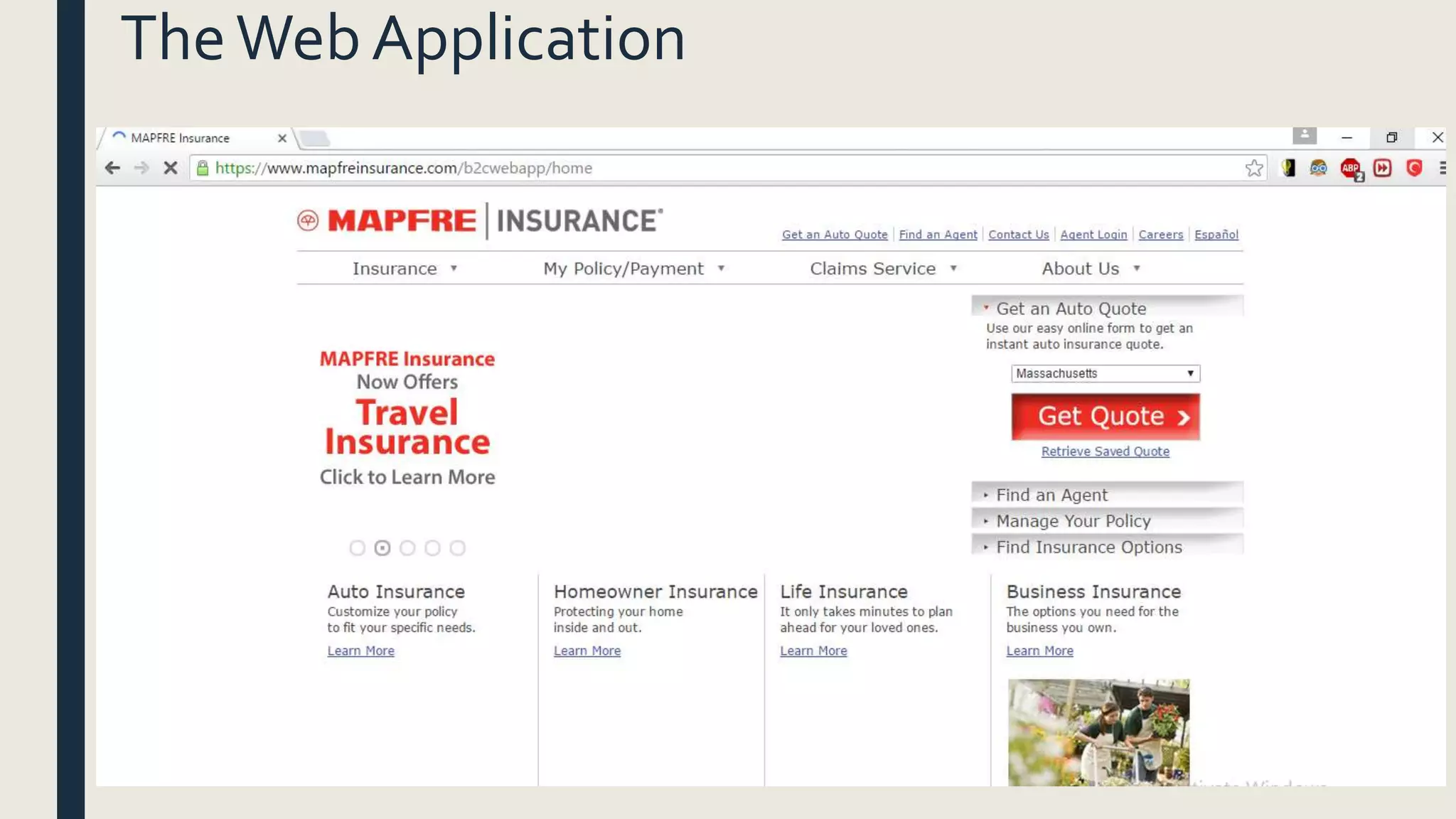The image size is (1456, 819).
Task: Stop page loading with the X button
Action: [x=171, y=168]
